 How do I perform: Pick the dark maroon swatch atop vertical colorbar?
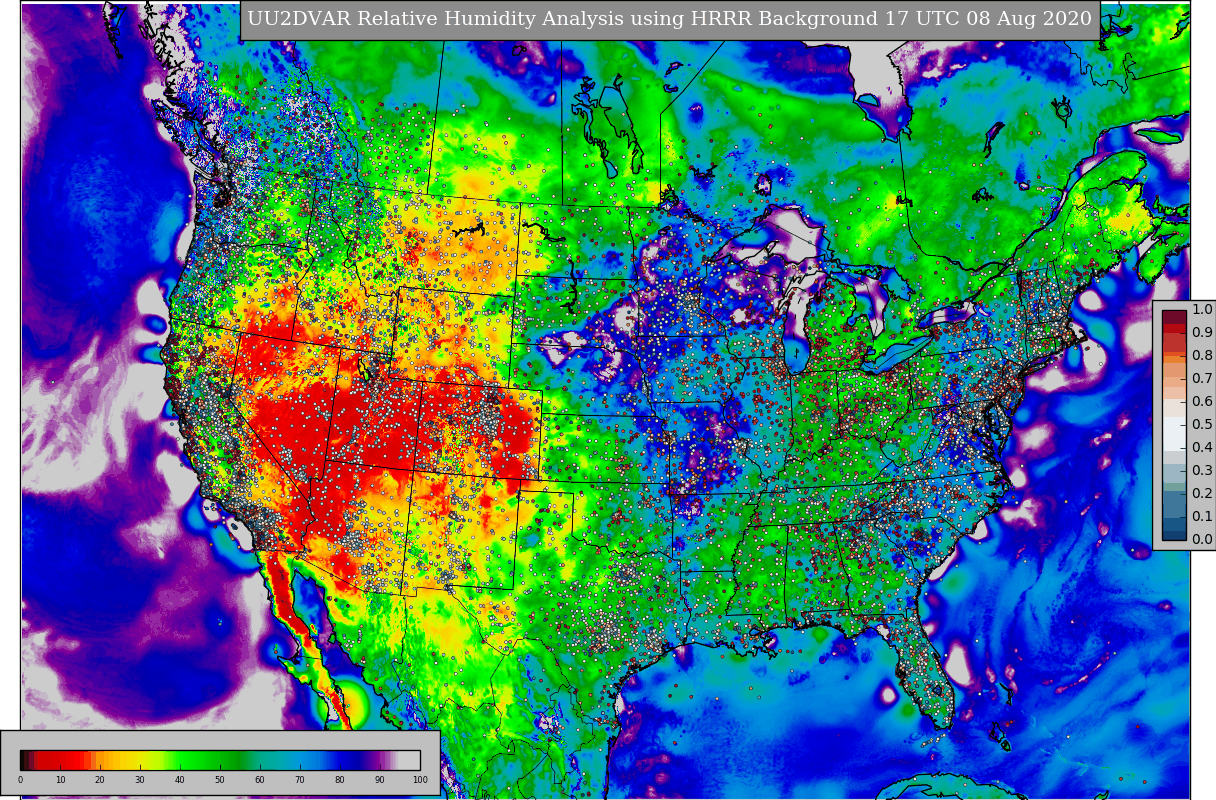click(x=1174, y=317)
